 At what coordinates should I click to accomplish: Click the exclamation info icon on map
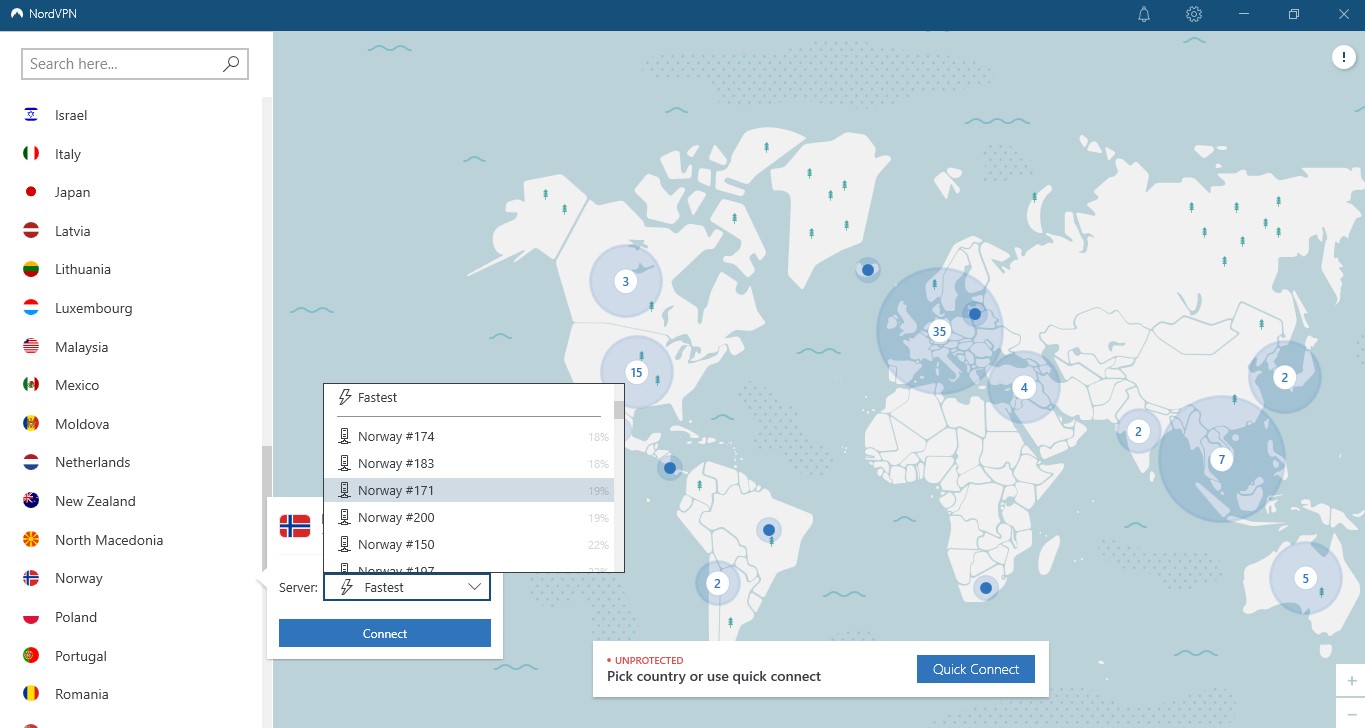click(x=1343, y=58)
